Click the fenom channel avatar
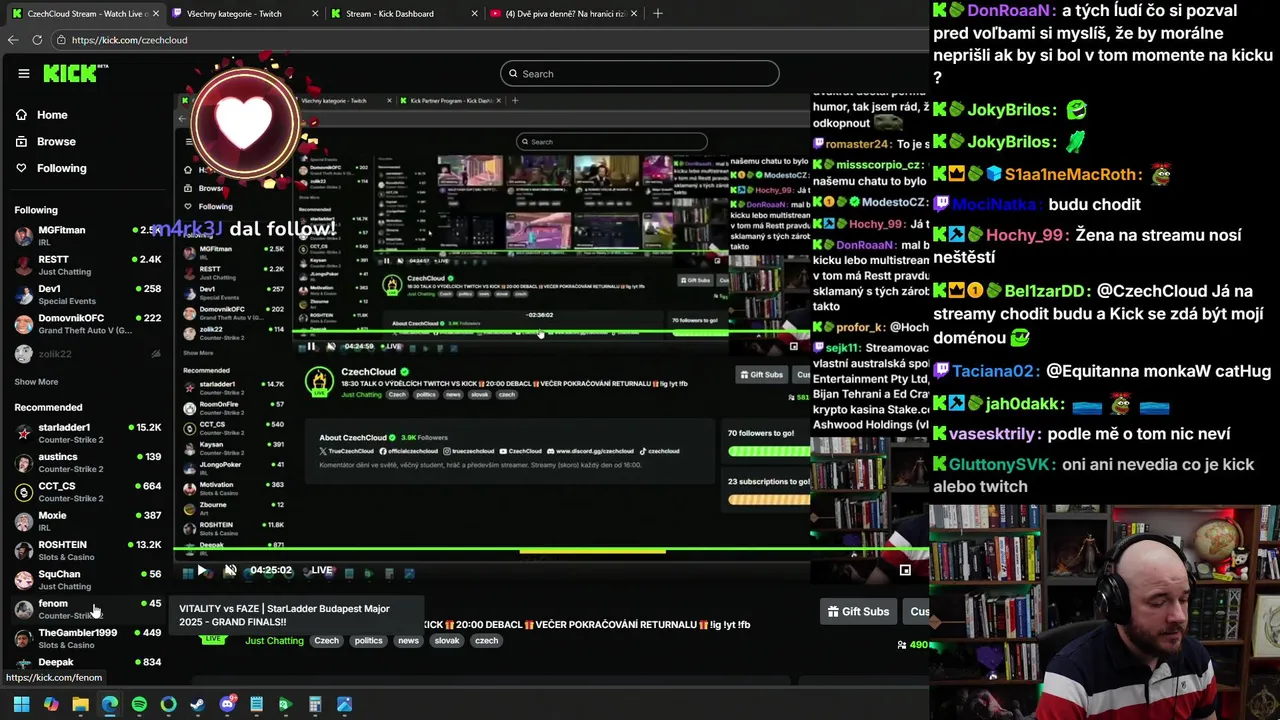The height and width of the screenshot is (720, 1280). tap(24, 609)
